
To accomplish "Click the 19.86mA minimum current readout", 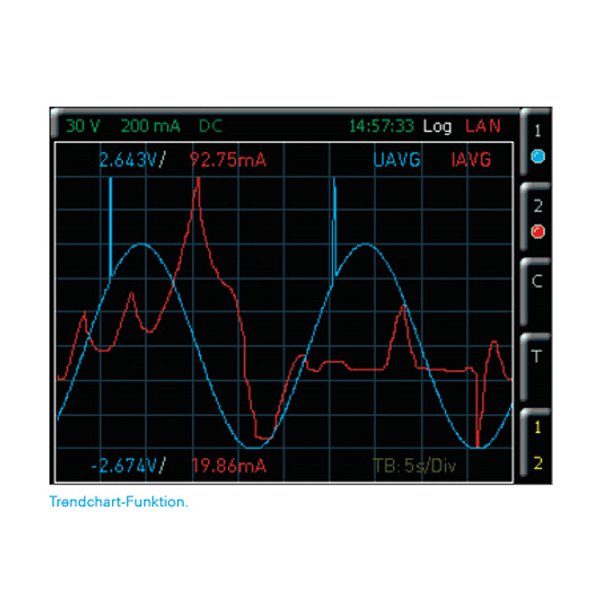I will 228,465.
